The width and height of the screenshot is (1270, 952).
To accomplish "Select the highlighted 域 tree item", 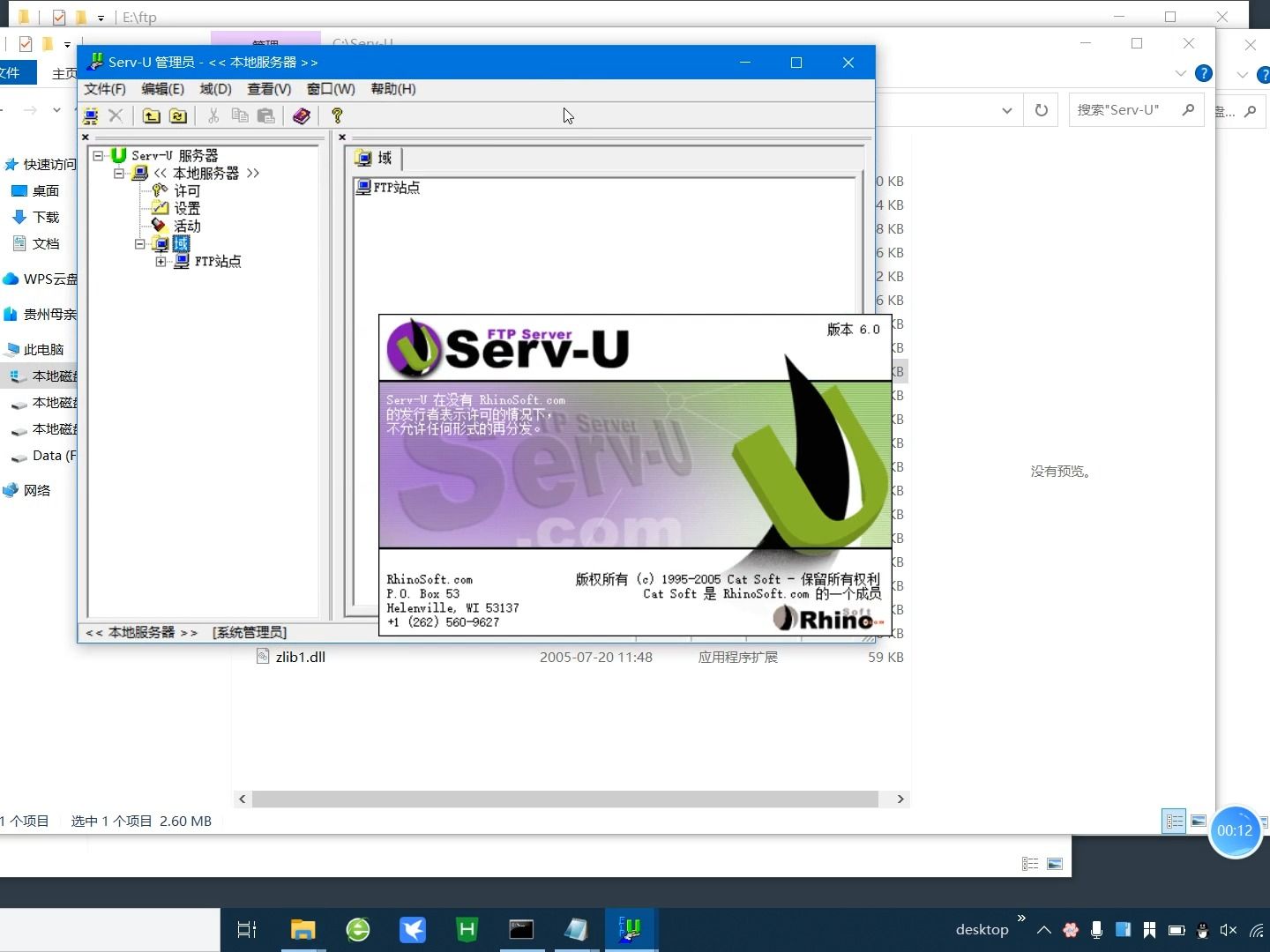I will coord(181,243).
